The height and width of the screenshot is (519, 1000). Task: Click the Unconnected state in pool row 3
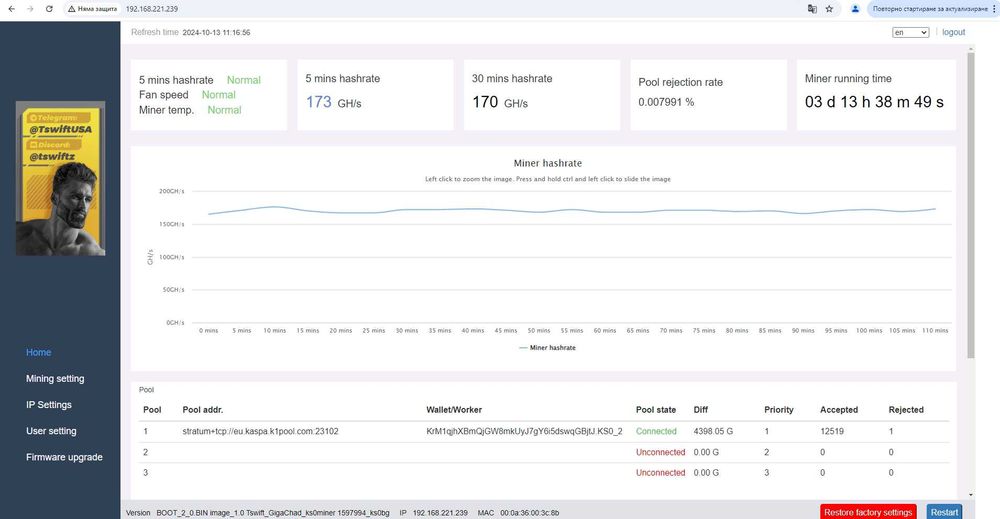tap(660, 472)
